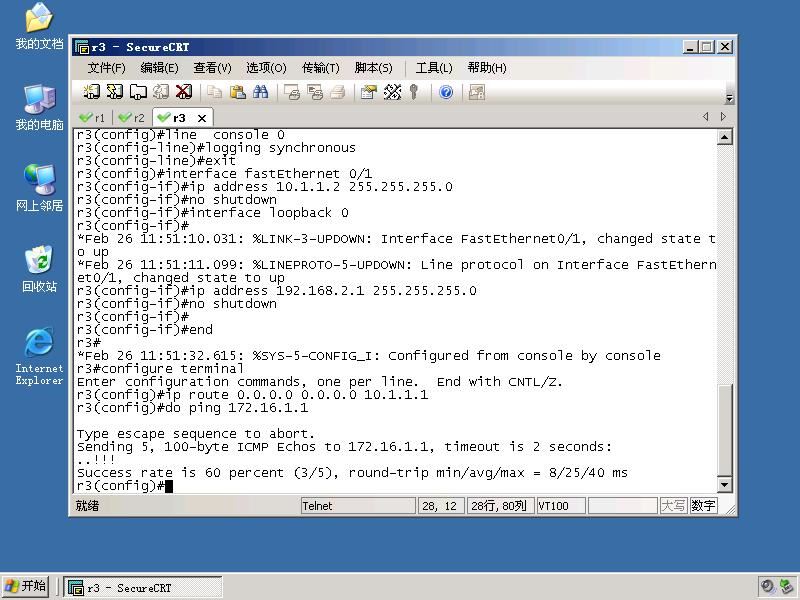Image resolution: width=800 pixels, height=600 pixels.
Task: Click r3 - SecureCRT taskbar button
Action: tap(143, 588)
